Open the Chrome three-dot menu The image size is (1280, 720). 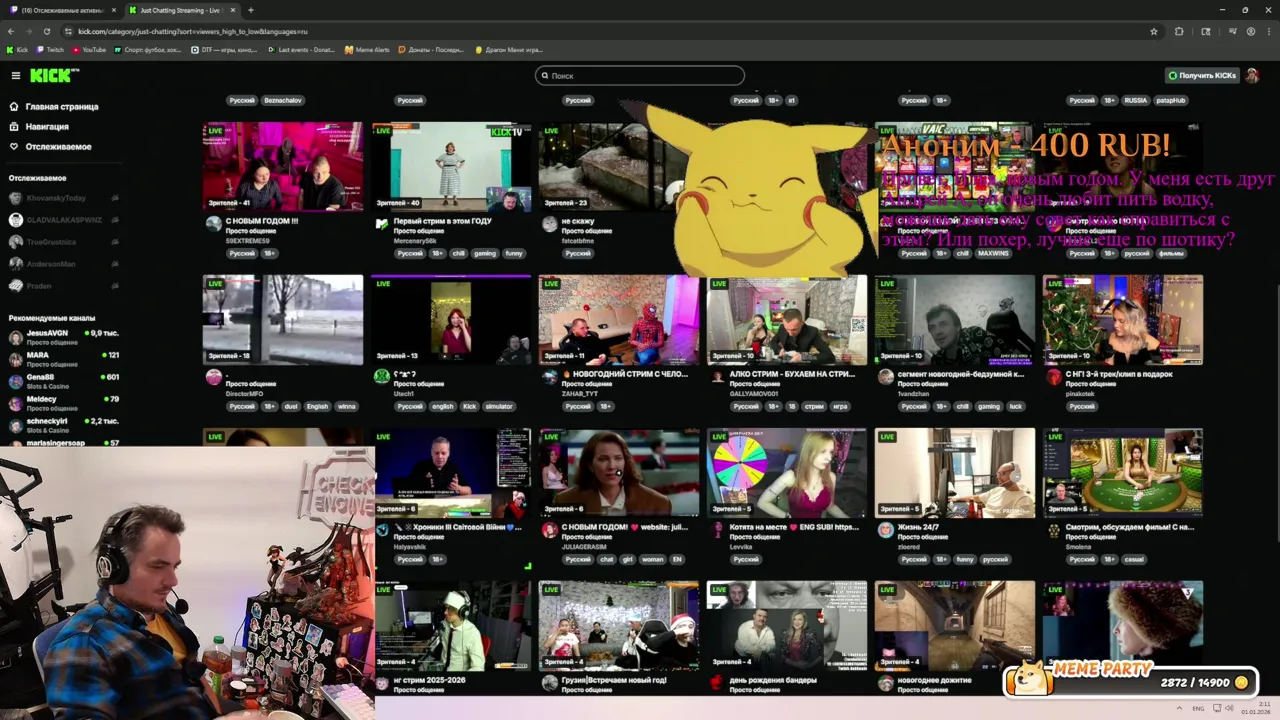coord(1270,31)
